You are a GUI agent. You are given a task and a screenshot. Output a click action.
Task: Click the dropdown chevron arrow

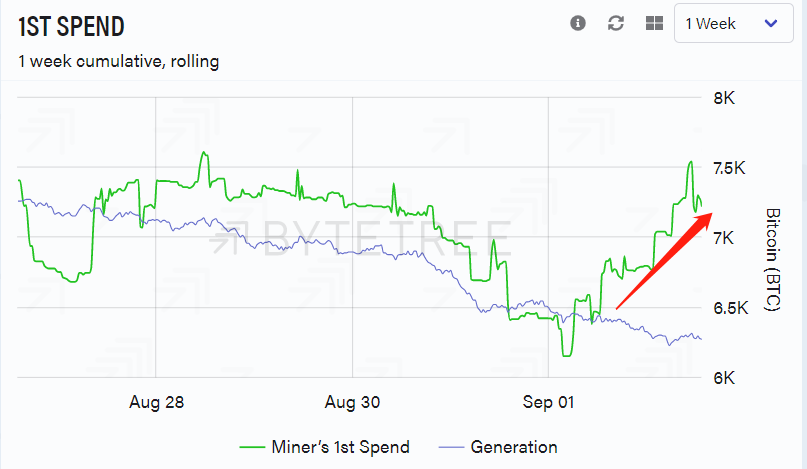click(x=771, y=24)
